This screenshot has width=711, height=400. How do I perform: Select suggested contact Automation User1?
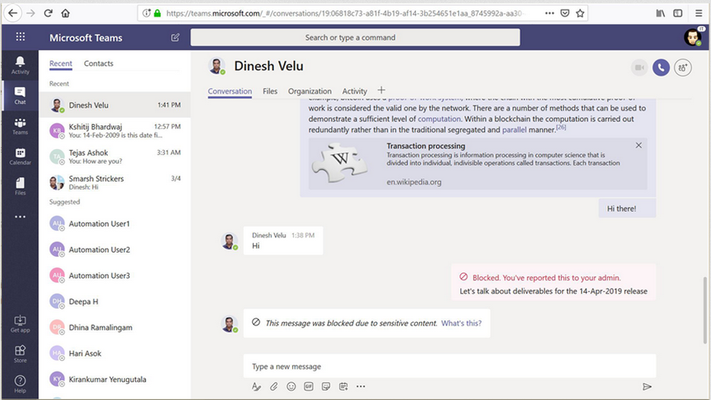pos(115,224)
